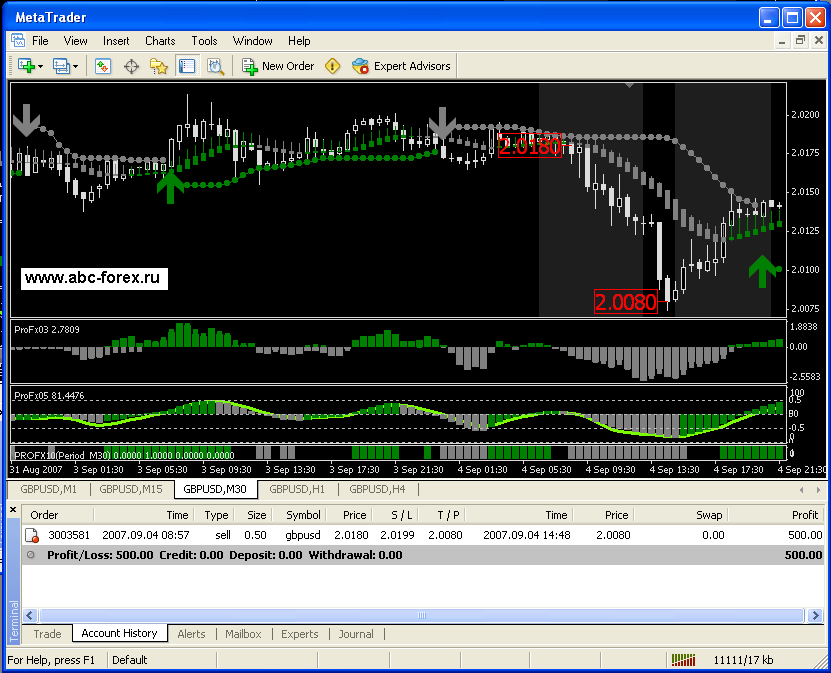Open the Trade terminal tab

click(47, 634)
